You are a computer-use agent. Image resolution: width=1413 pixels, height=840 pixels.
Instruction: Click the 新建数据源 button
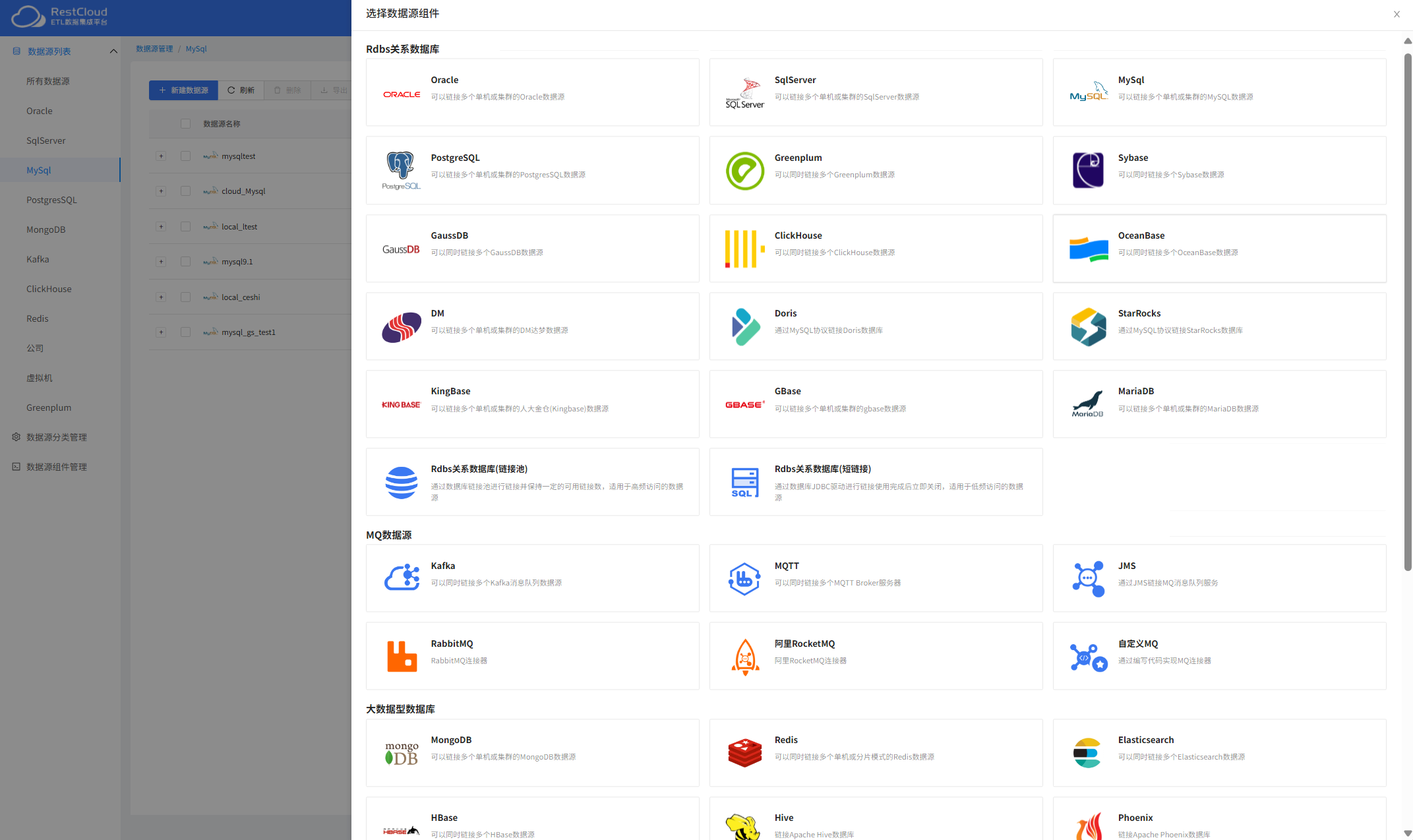tap(183, 90)
